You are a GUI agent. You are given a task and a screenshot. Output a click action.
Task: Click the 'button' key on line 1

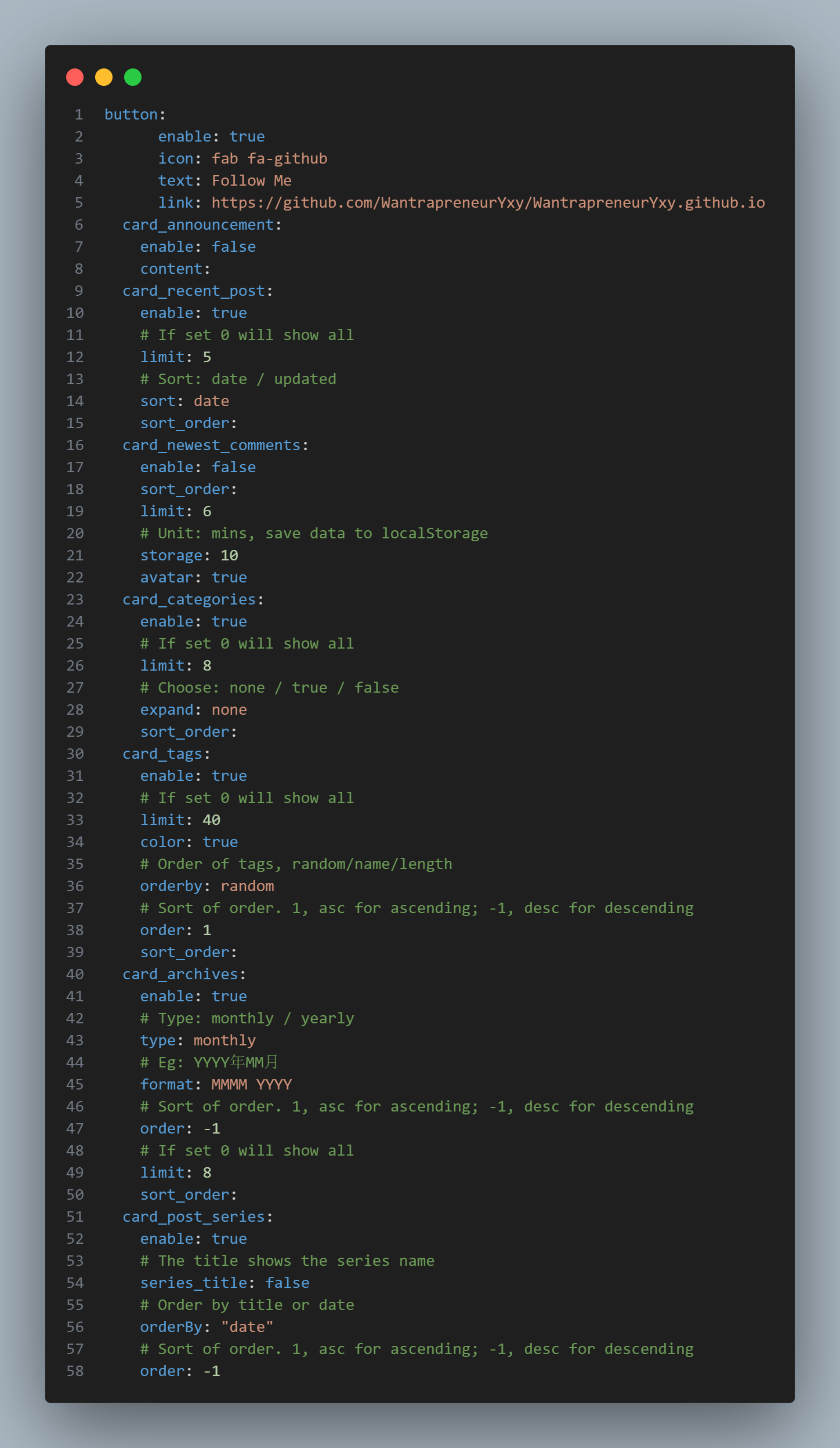131,114
